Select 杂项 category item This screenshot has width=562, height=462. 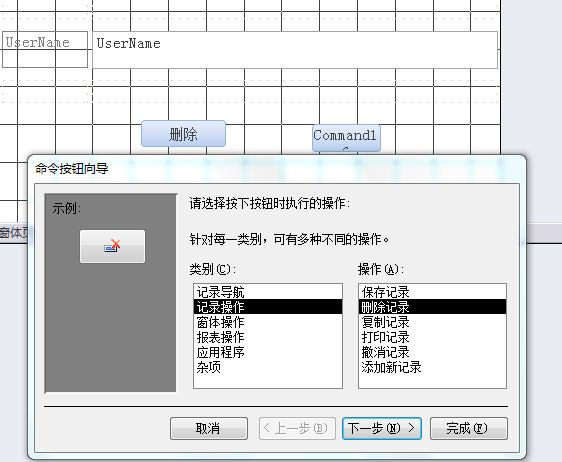(x=268, y=367)
